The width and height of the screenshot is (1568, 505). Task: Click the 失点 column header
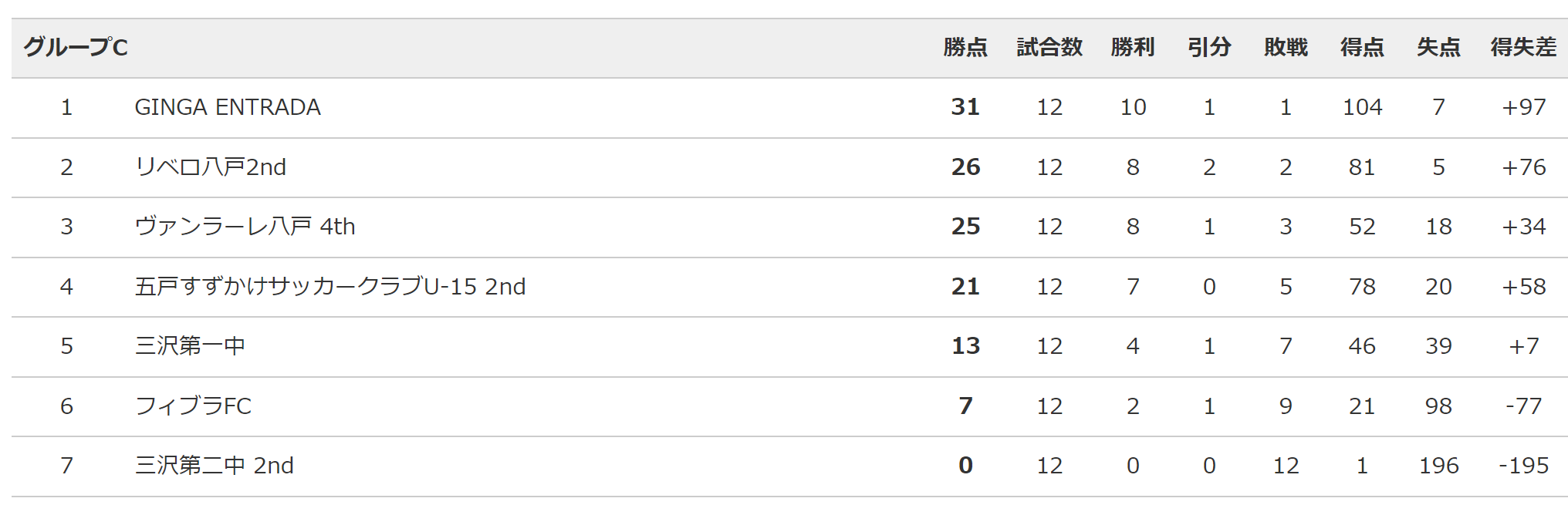[x=1438, y=48]
